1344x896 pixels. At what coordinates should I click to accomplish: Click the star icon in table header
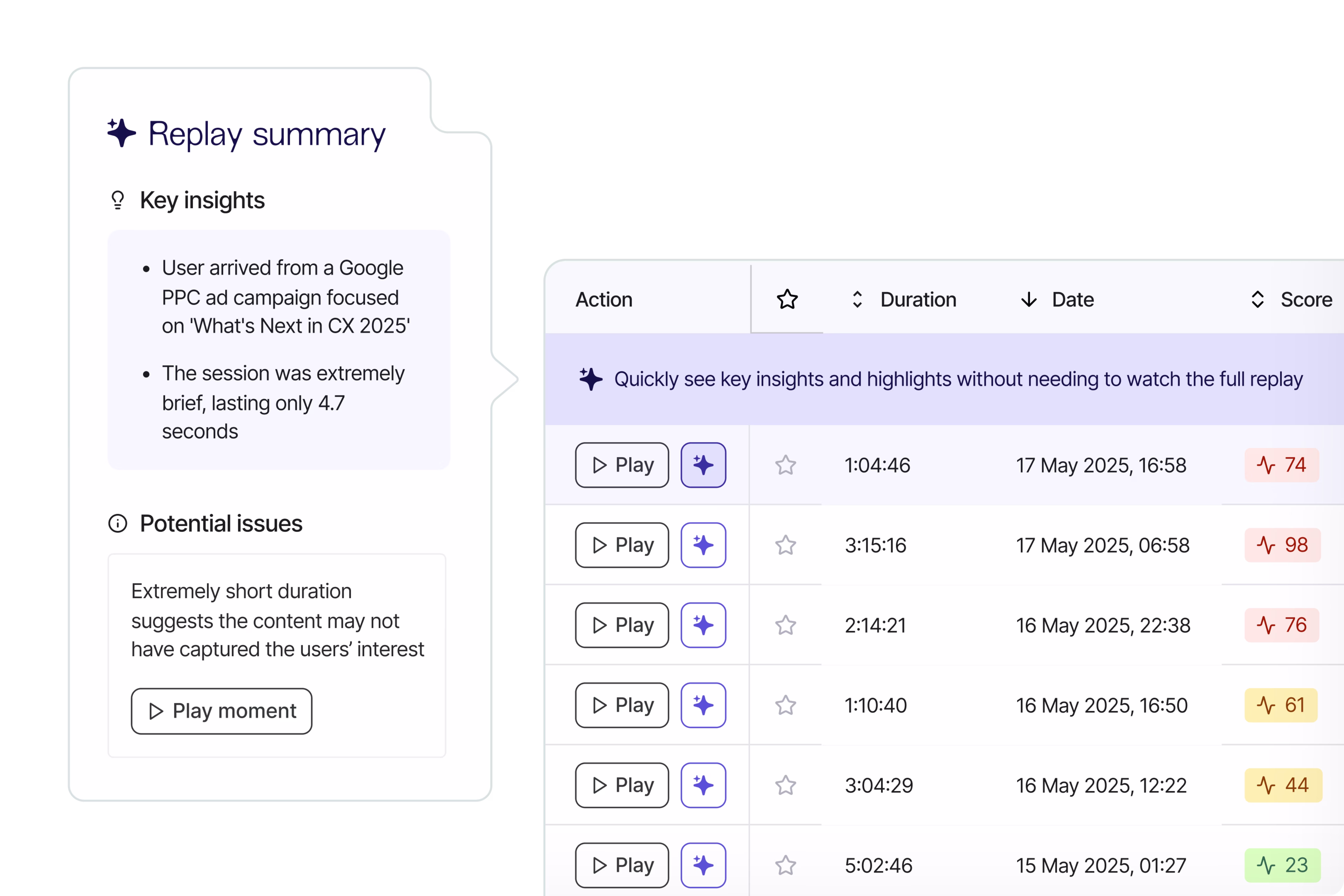coord(787,300)
